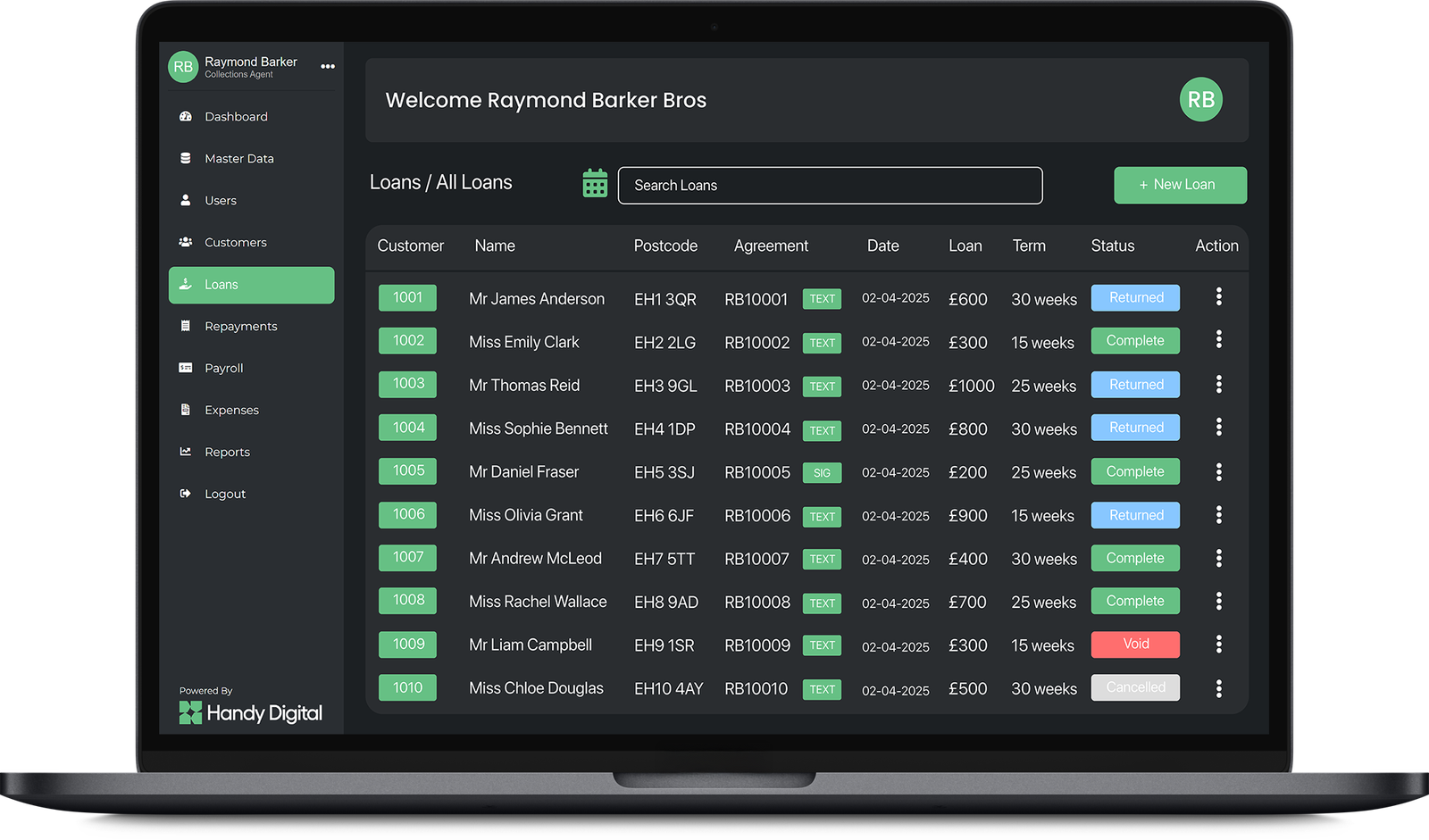Click Complete status for Emily Clark
This screenshot has width=1429, height=840.
tap(1135, 341)
